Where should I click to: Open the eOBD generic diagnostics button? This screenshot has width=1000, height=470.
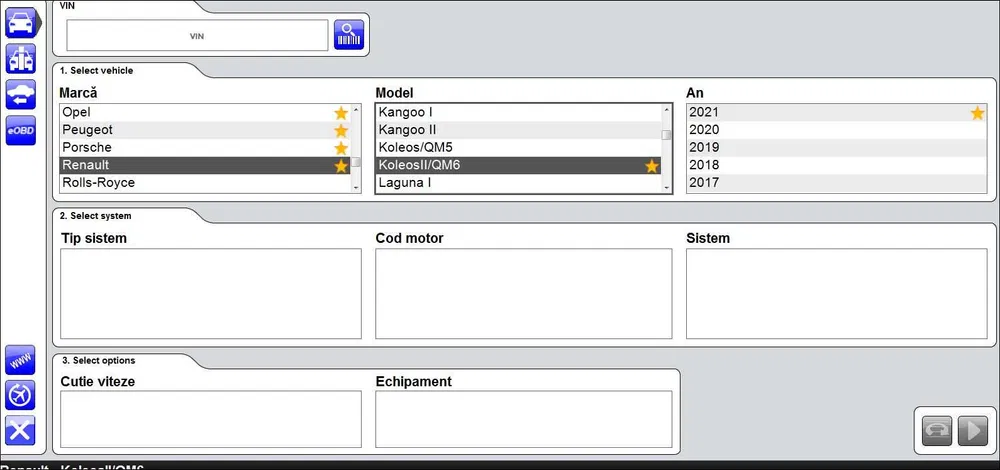(21, 130)
